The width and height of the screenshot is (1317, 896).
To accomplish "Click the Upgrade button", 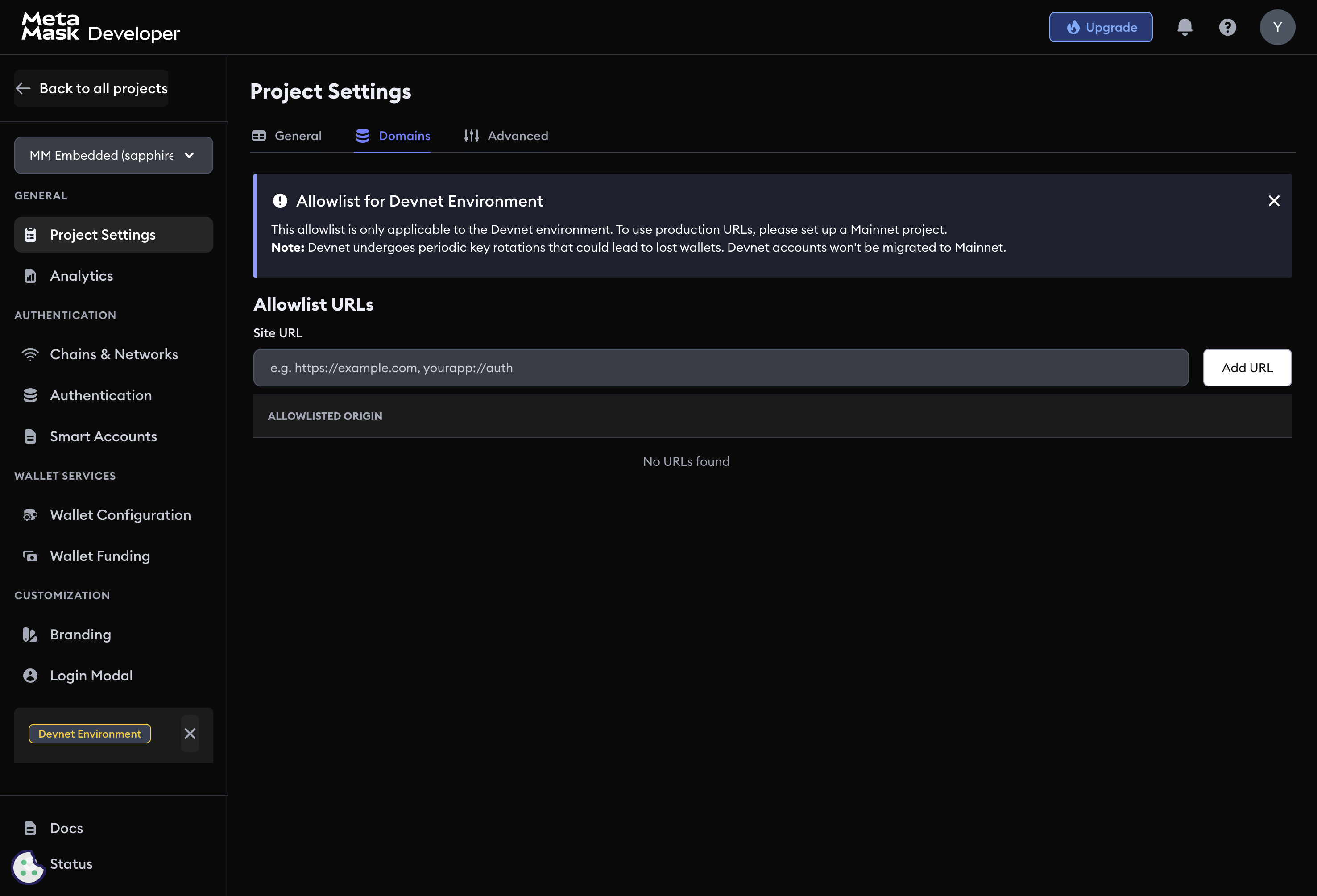I will pyautogui.click(x=1101, y=27).
